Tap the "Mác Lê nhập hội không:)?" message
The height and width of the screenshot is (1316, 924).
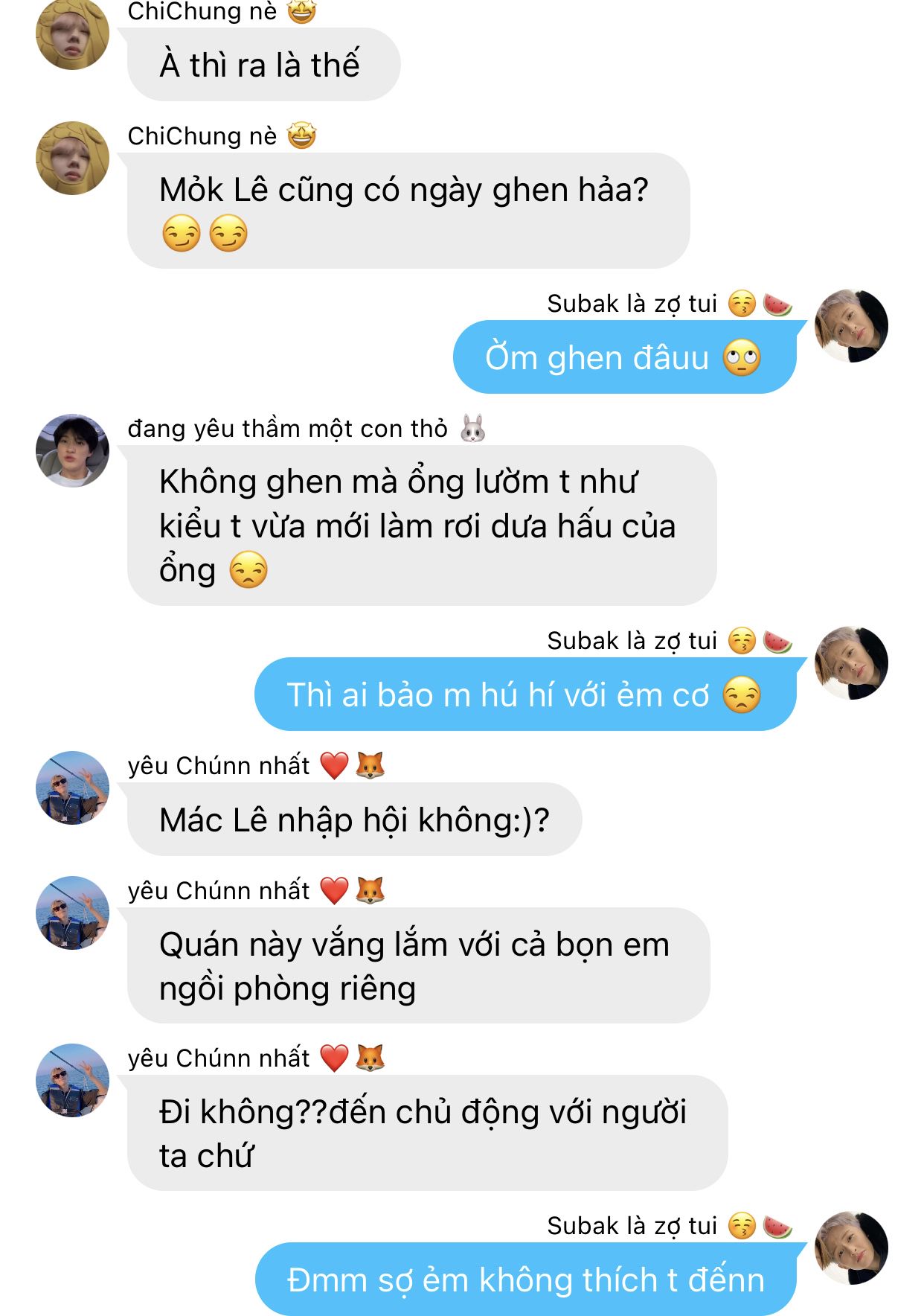(354, 820)
